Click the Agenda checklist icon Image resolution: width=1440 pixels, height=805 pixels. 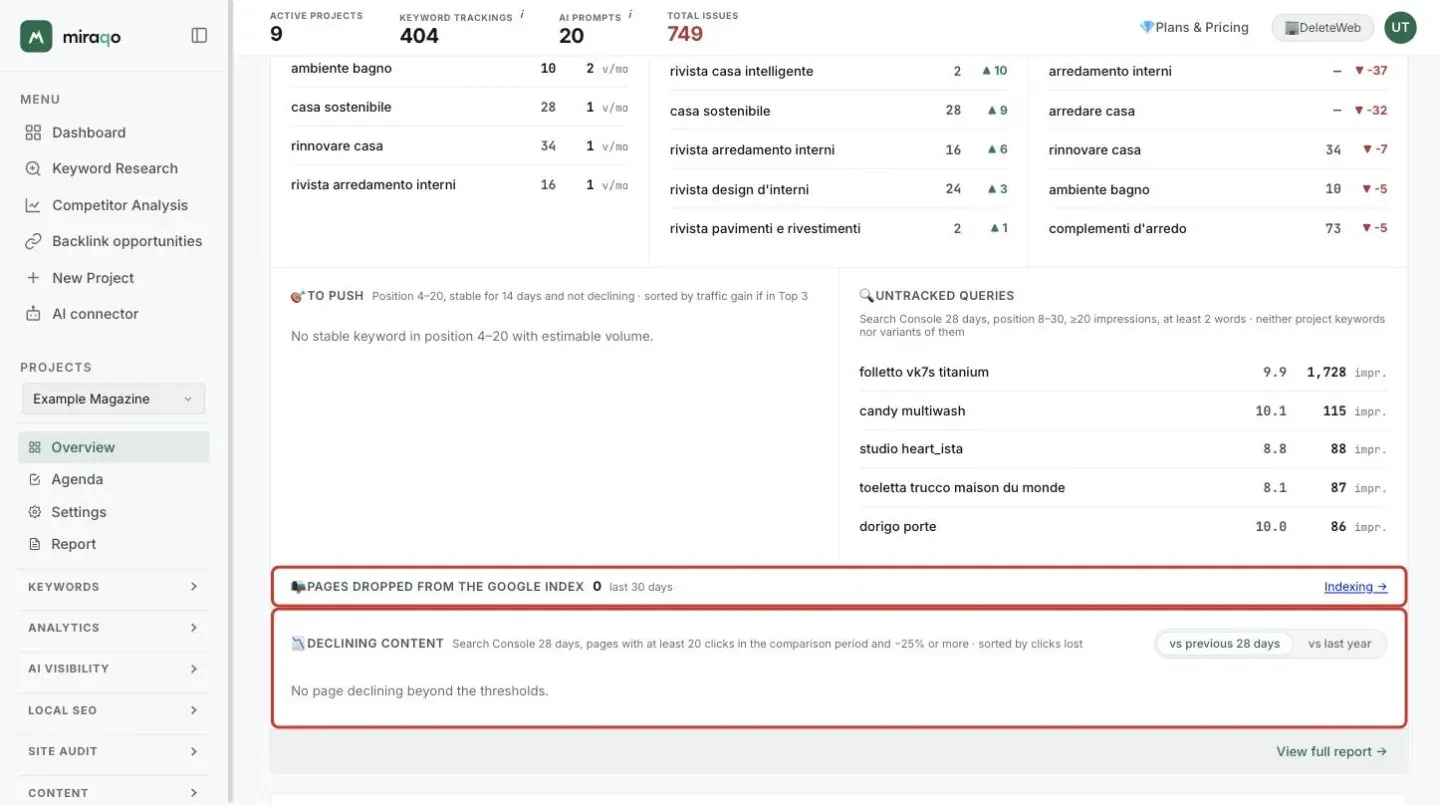[35, 480]
